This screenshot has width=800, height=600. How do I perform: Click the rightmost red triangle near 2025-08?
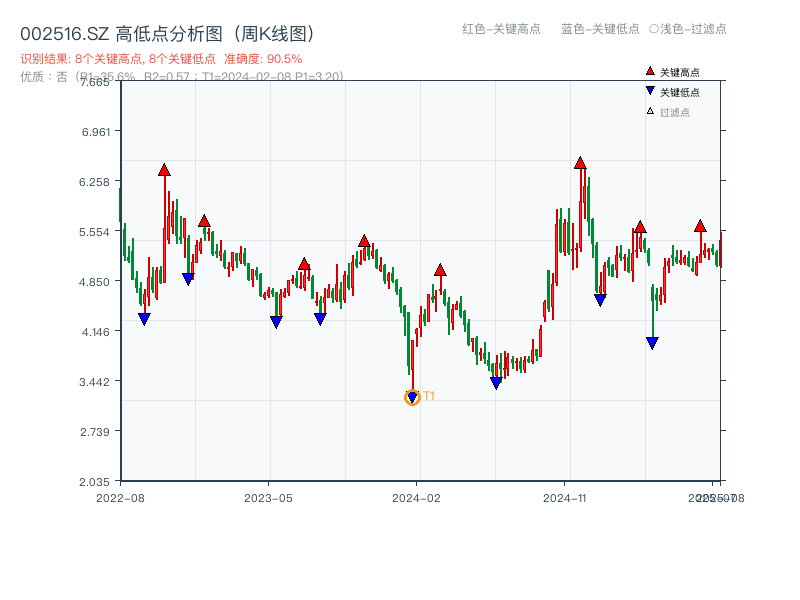pyautogui.click(x=700, y=226)
